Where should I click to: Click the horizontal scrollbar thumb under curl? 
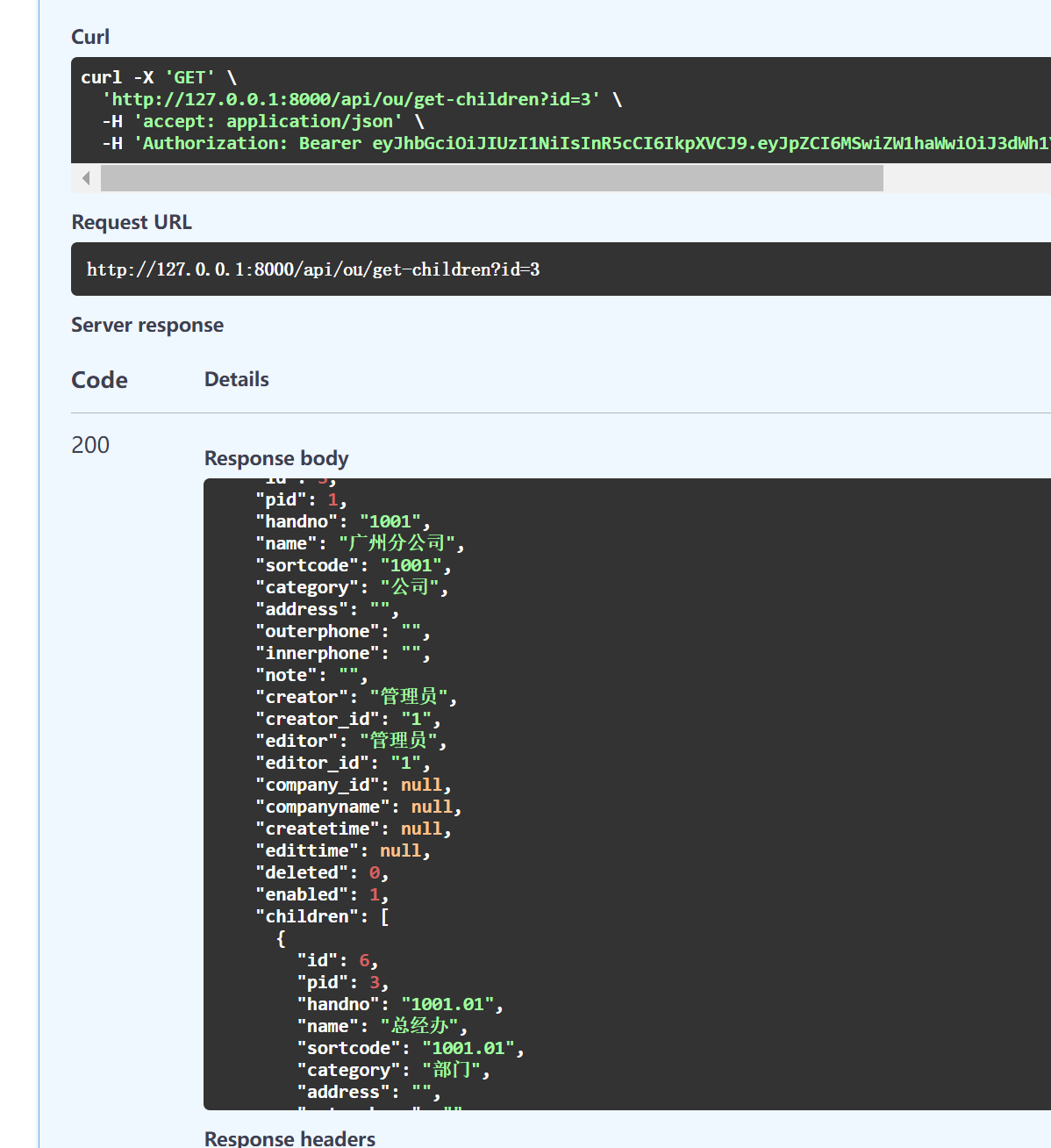[491, 178]
